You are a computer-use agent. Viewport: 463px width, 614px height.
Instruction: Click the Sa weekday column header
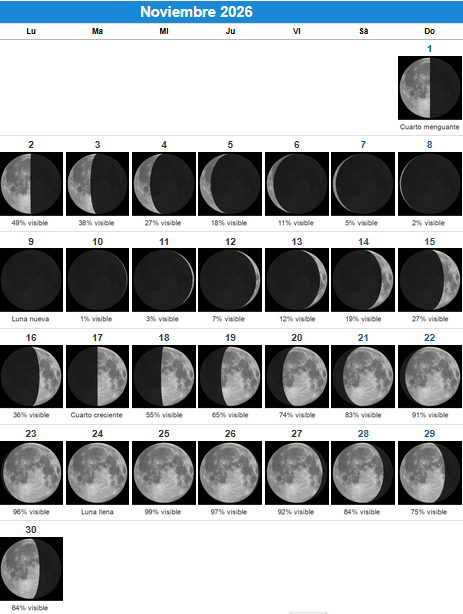coord(364,31)
